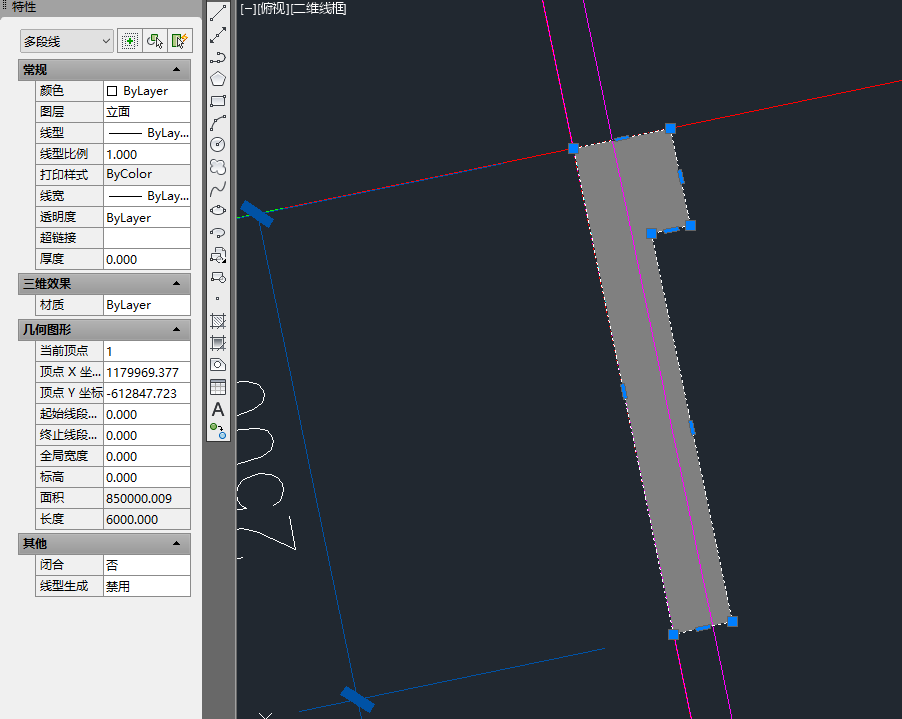Select the Arc draw tool
The height and width of the screenshot is (719, 902).
pyautogui.click(x=218, y=123)
